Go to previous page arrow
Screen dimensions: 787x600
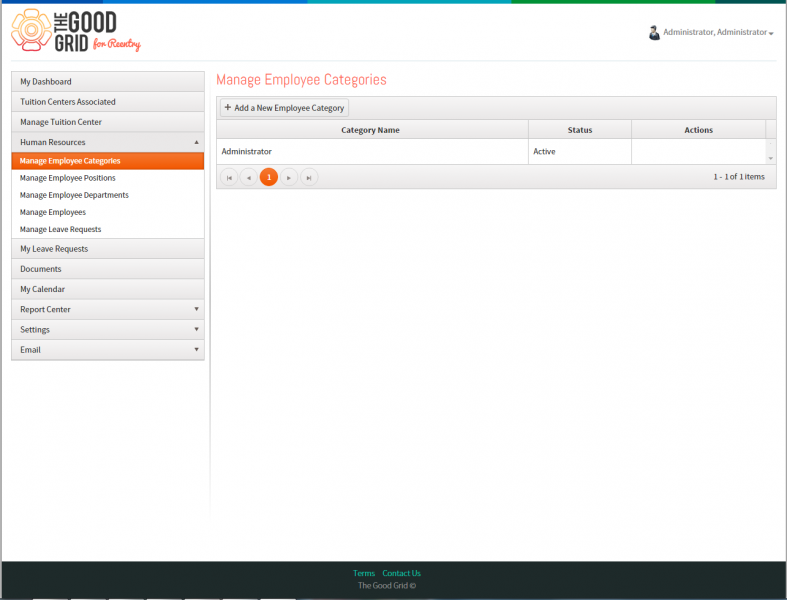(249, 177)
